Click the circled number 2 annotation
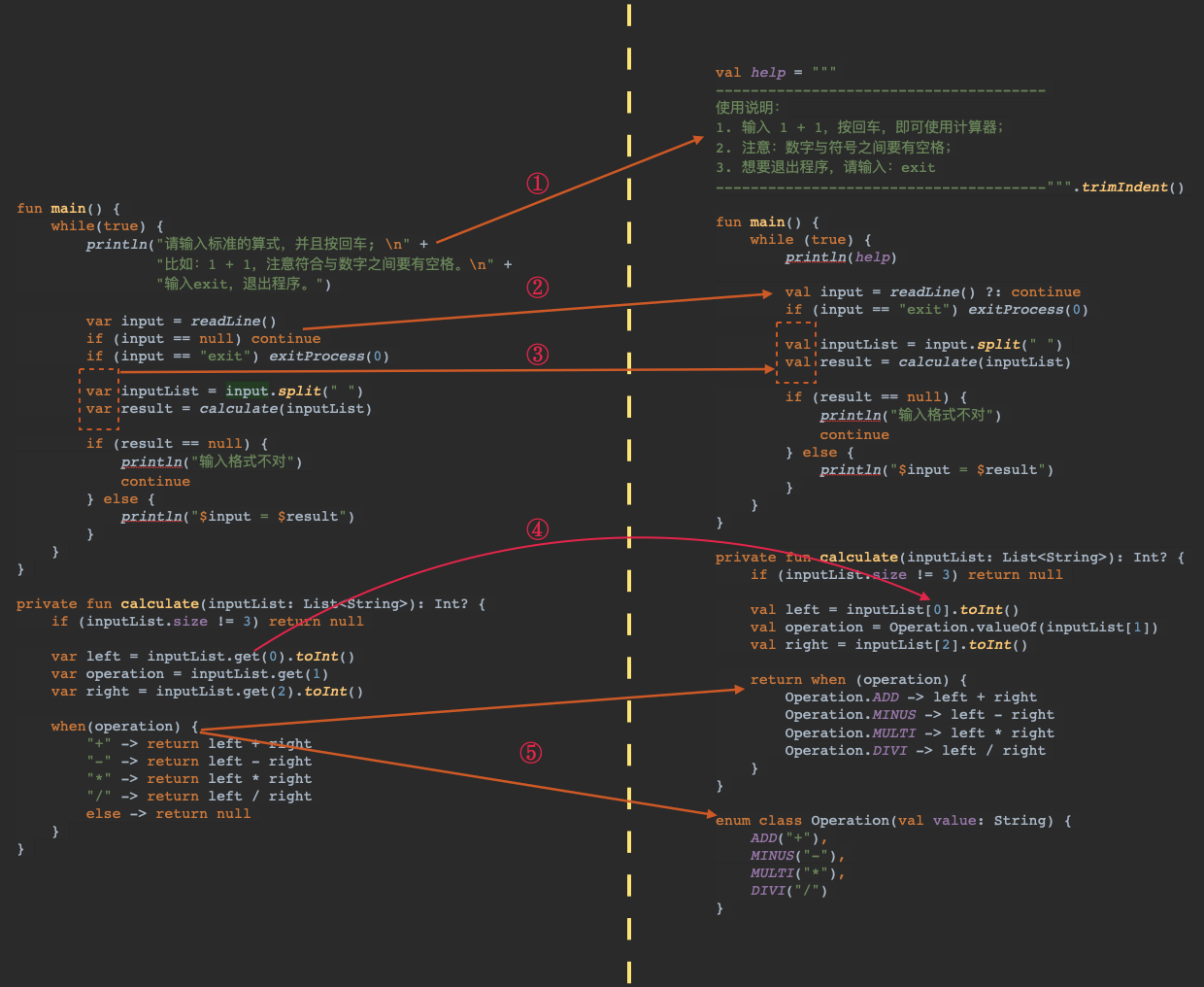 [537, 288]
